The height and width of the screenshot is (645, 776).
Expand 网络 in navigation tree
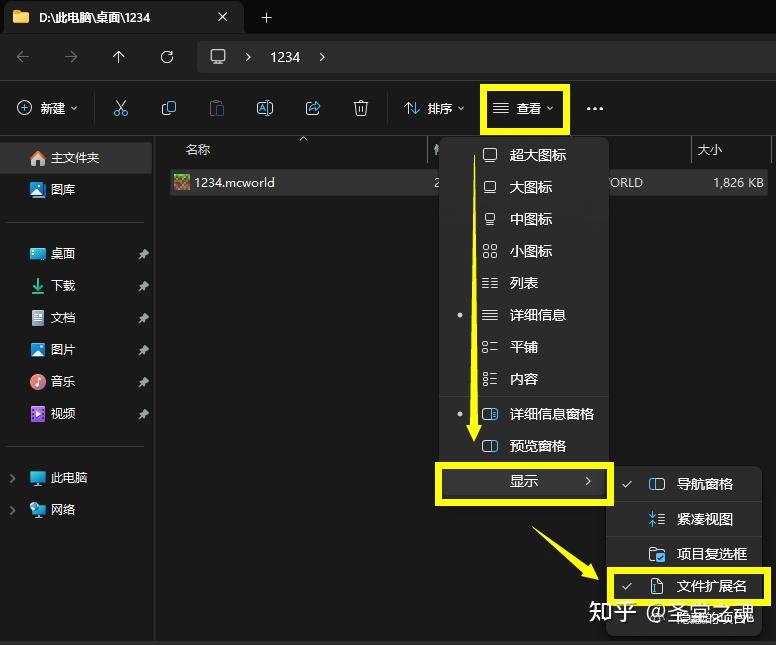tap(13, 510)
